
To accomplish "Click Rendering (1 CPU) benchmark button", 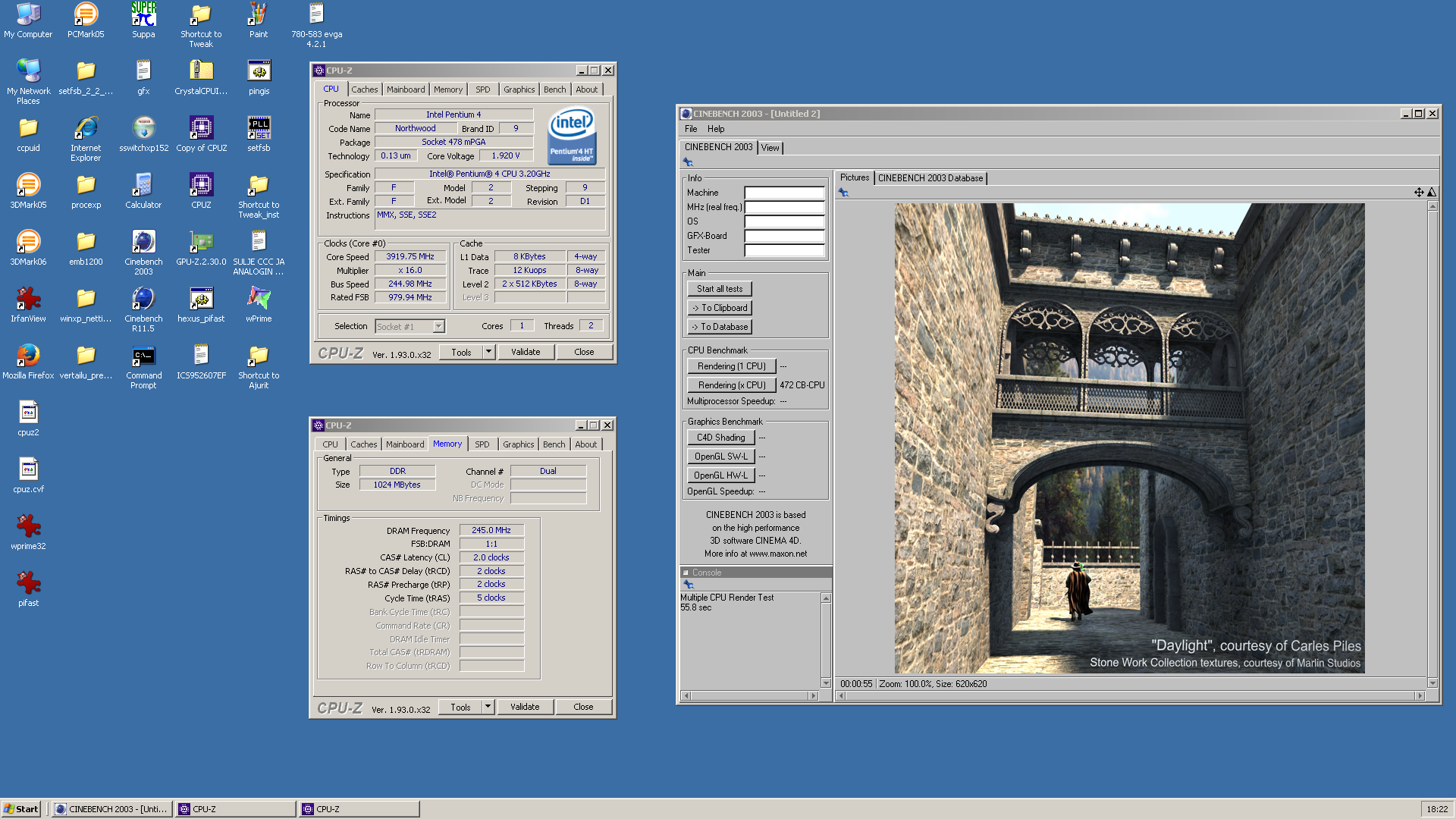I will [x=732, y=366].
